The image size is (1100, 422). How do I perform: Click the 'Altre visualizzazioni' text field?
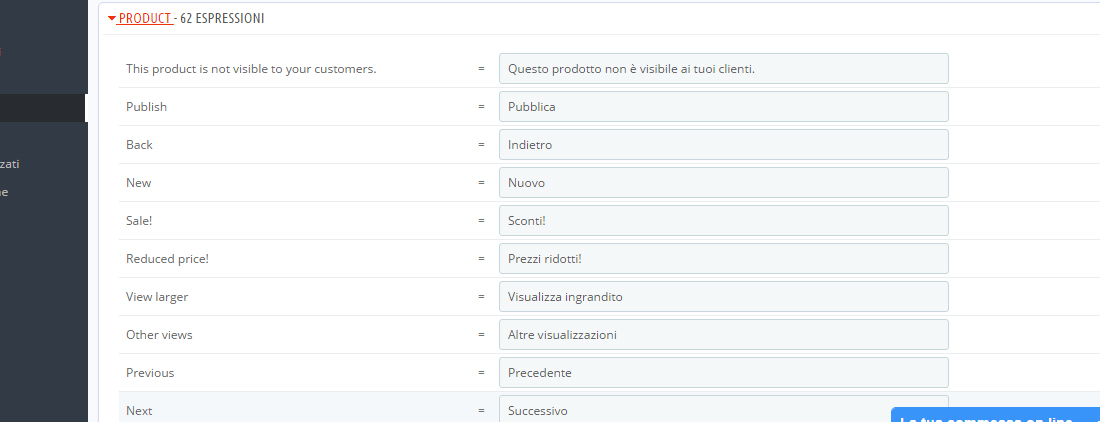point(723,335)
